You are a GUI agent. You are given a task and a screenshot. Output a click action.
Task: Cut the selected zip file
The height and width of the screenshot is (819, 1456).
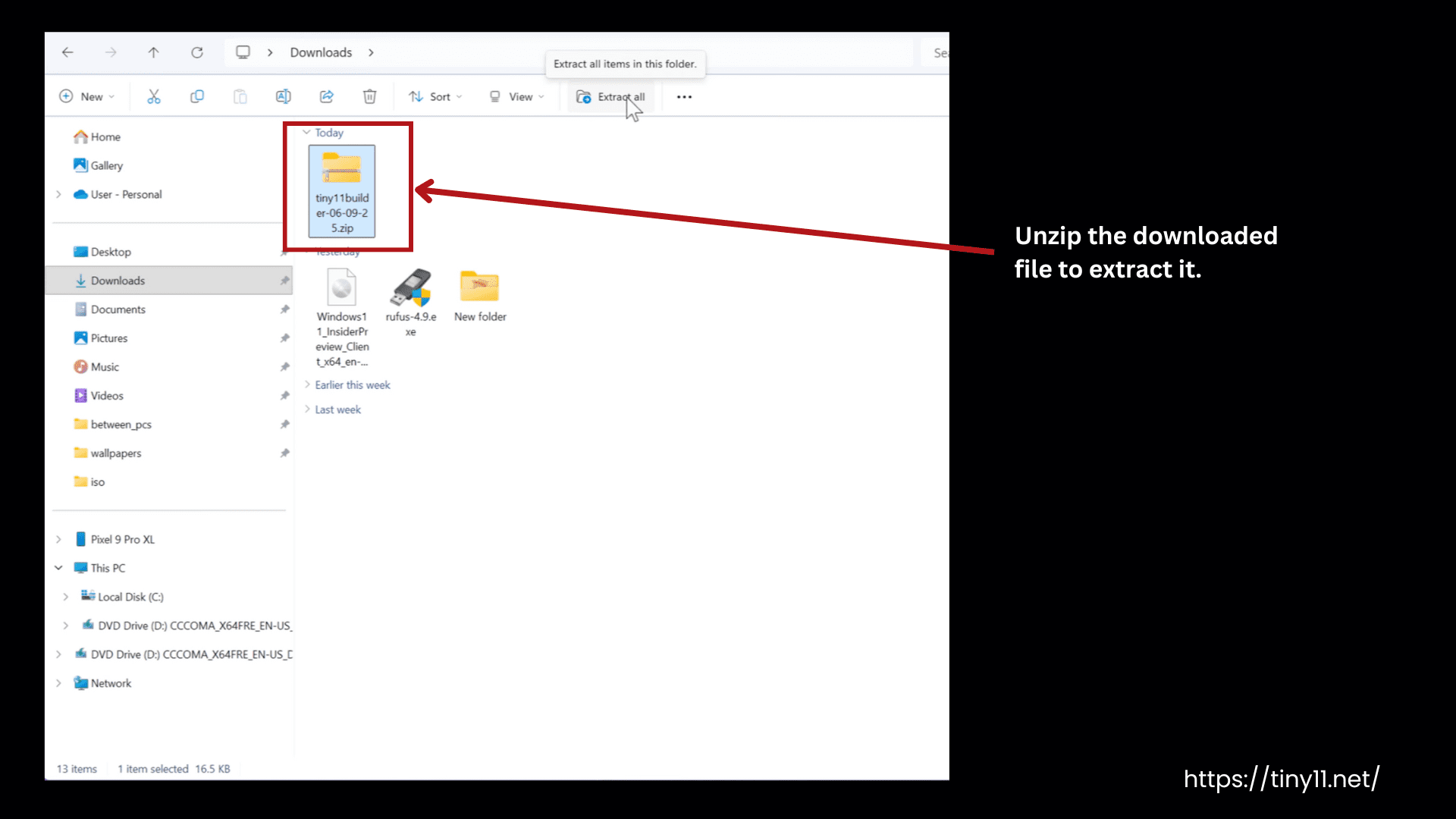pos(154,96)
